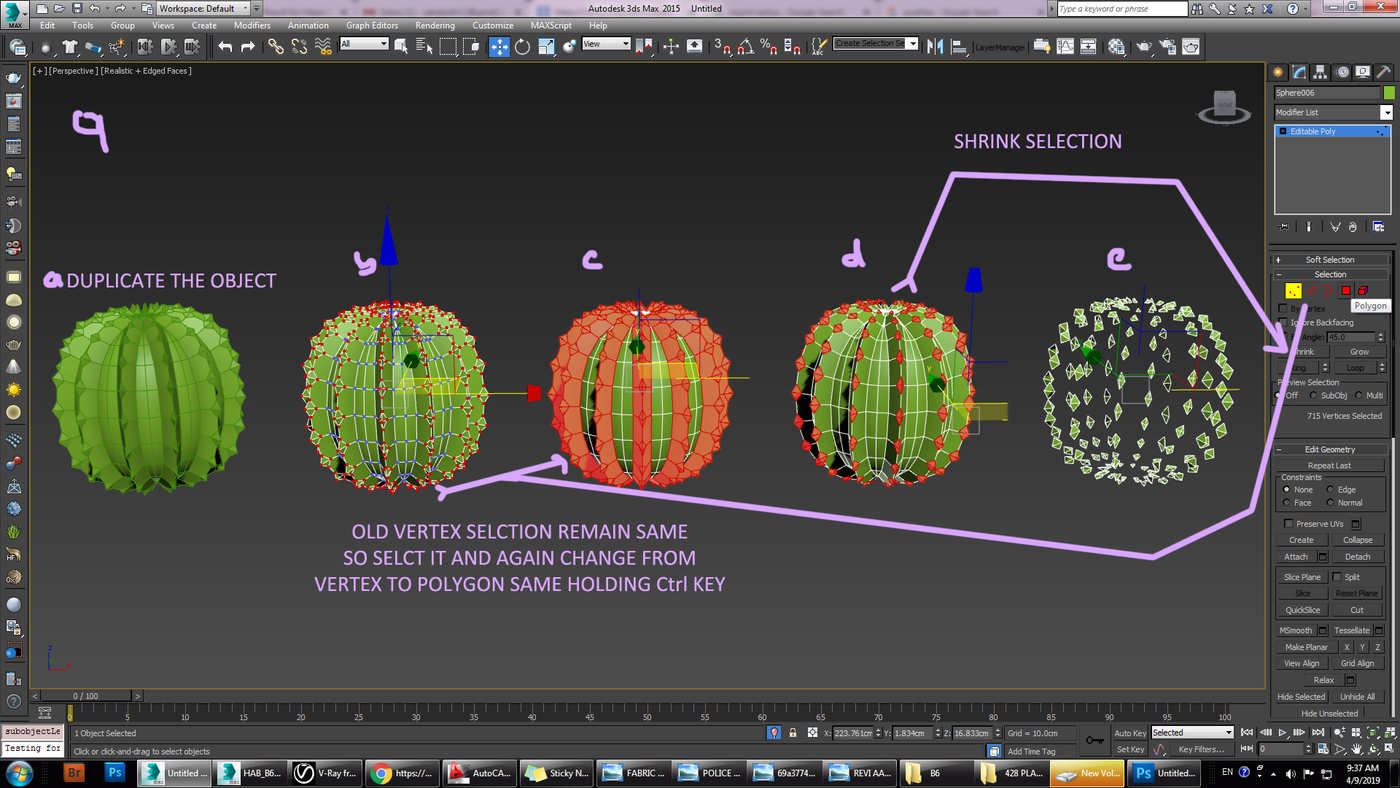Screen dimensions: 1400x788
Task: Select the Select and Move tool
Action: coord(499,46)
